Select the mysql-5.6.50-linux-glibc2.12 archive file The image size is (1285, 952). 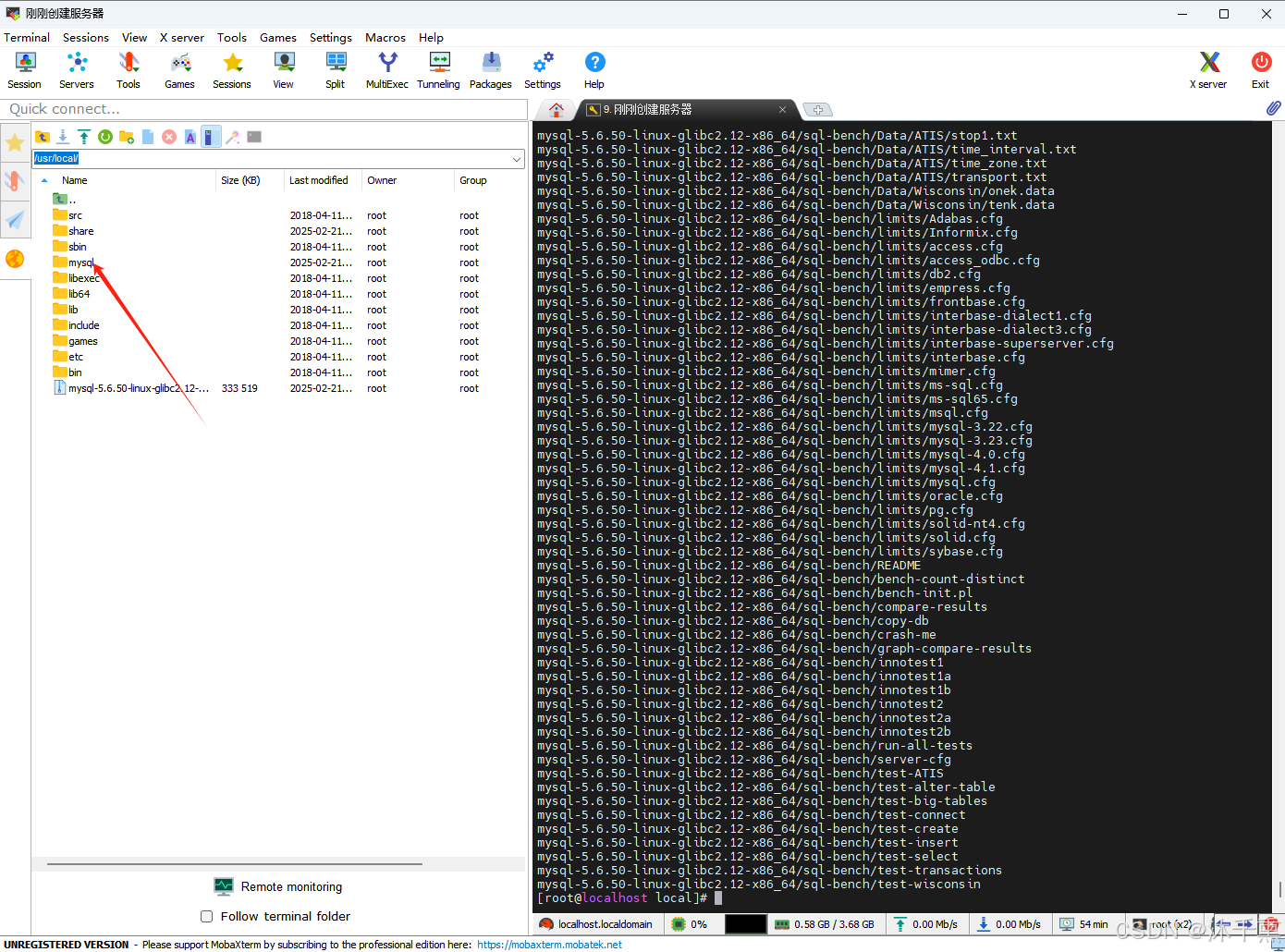click(x=138, y=388)
